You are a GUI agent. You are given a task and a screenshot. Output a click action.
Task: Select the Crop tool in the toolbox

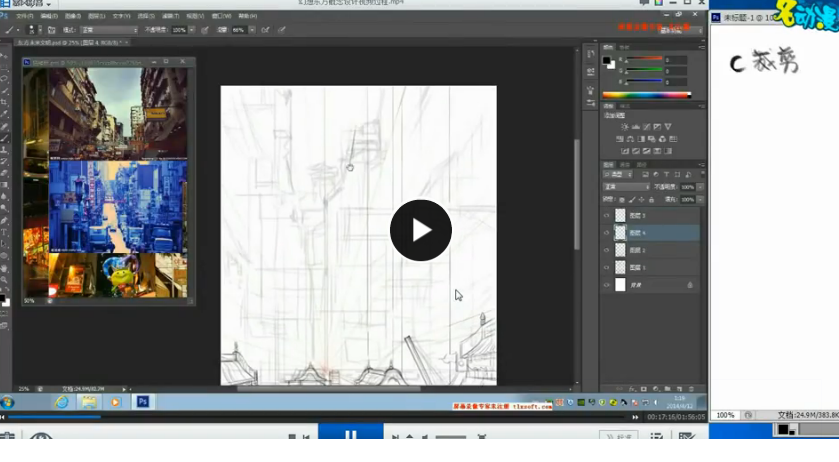(x=4, y=102)
